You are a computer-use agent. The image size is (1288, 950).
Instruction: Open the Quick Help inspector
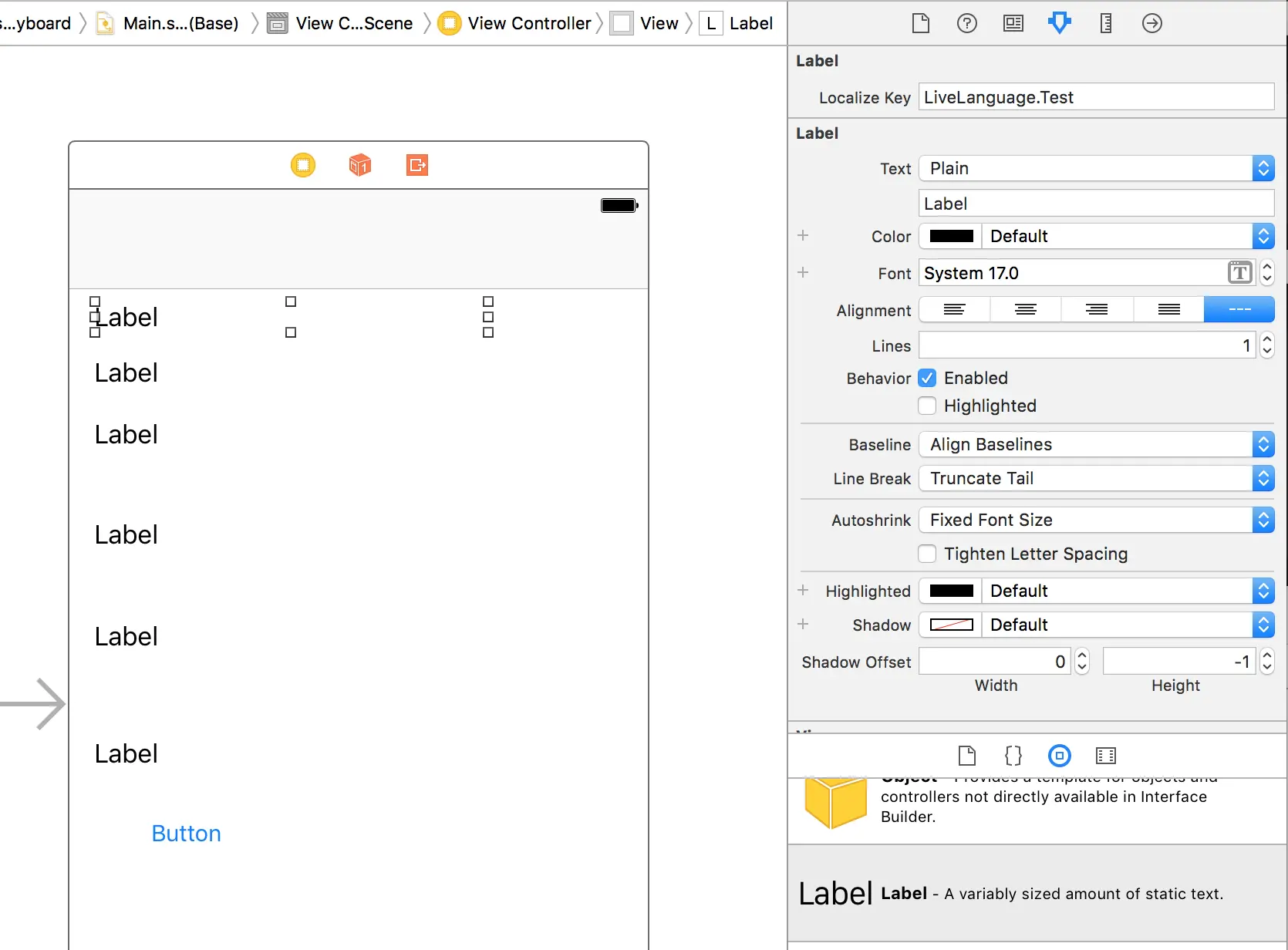point(966,23)
